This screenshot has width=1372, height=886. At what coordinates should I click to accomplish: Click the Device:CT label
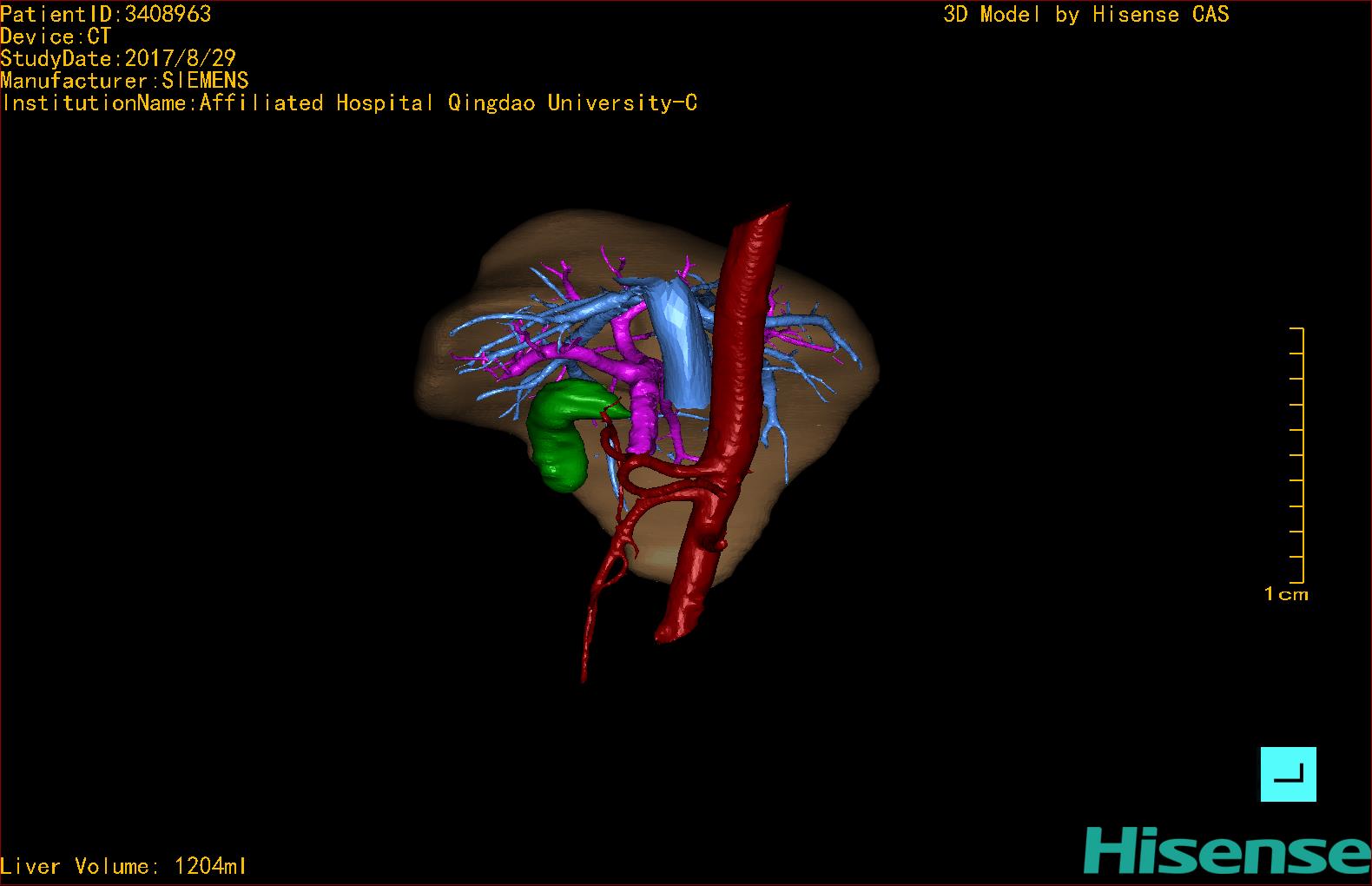pyautogui.click(x=56, y=36)
